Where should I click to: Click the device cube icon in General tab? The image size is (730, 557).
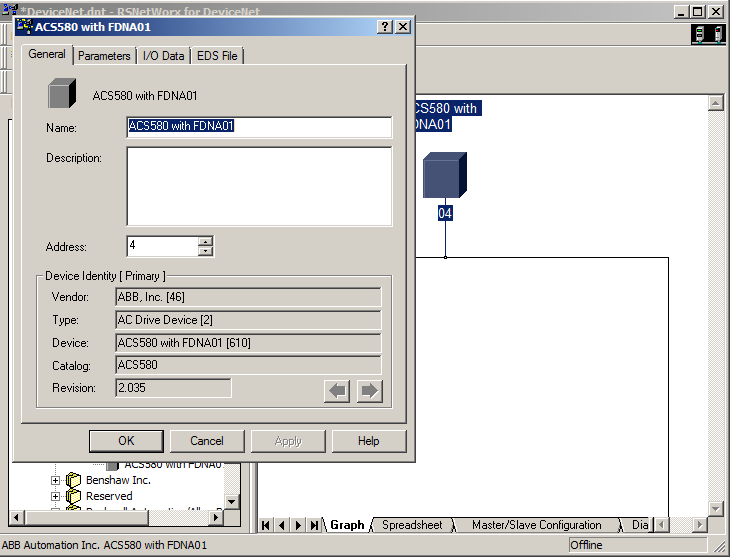(x=63, y=95)
